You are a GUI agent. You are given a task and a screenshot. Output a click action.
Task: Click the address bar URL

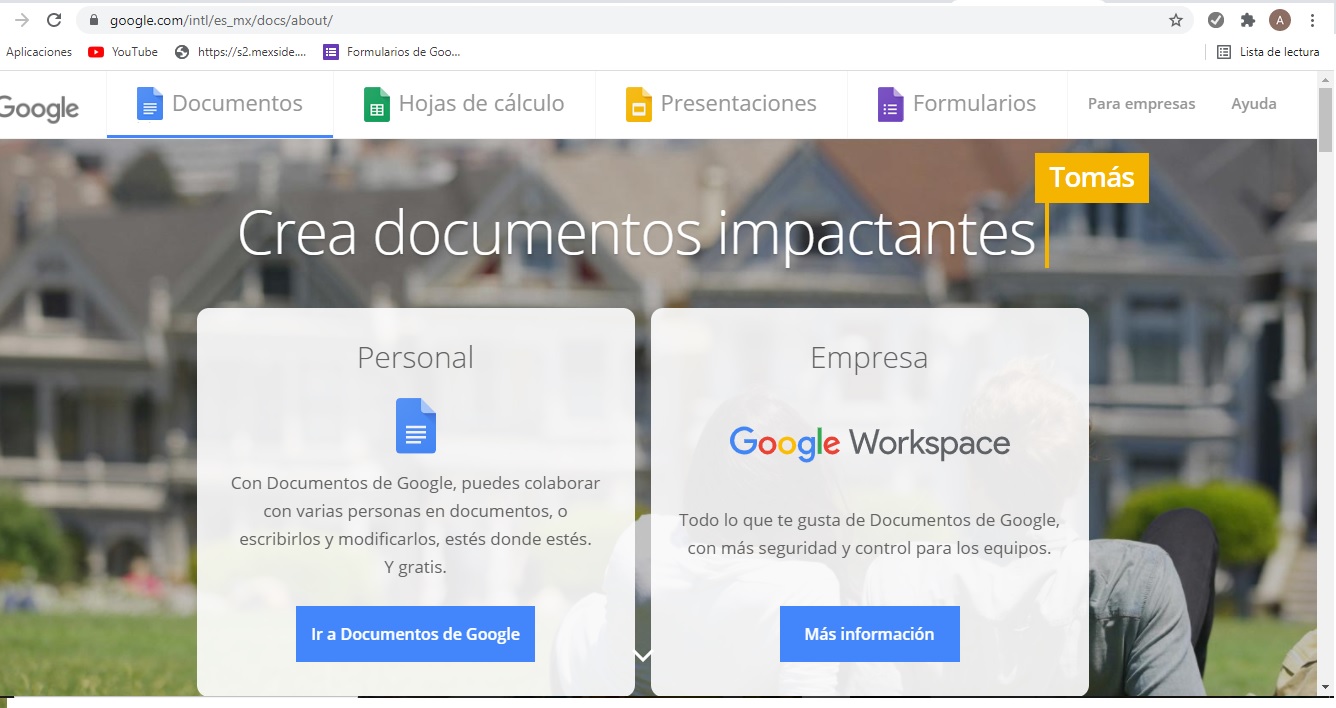click(221, 20)
